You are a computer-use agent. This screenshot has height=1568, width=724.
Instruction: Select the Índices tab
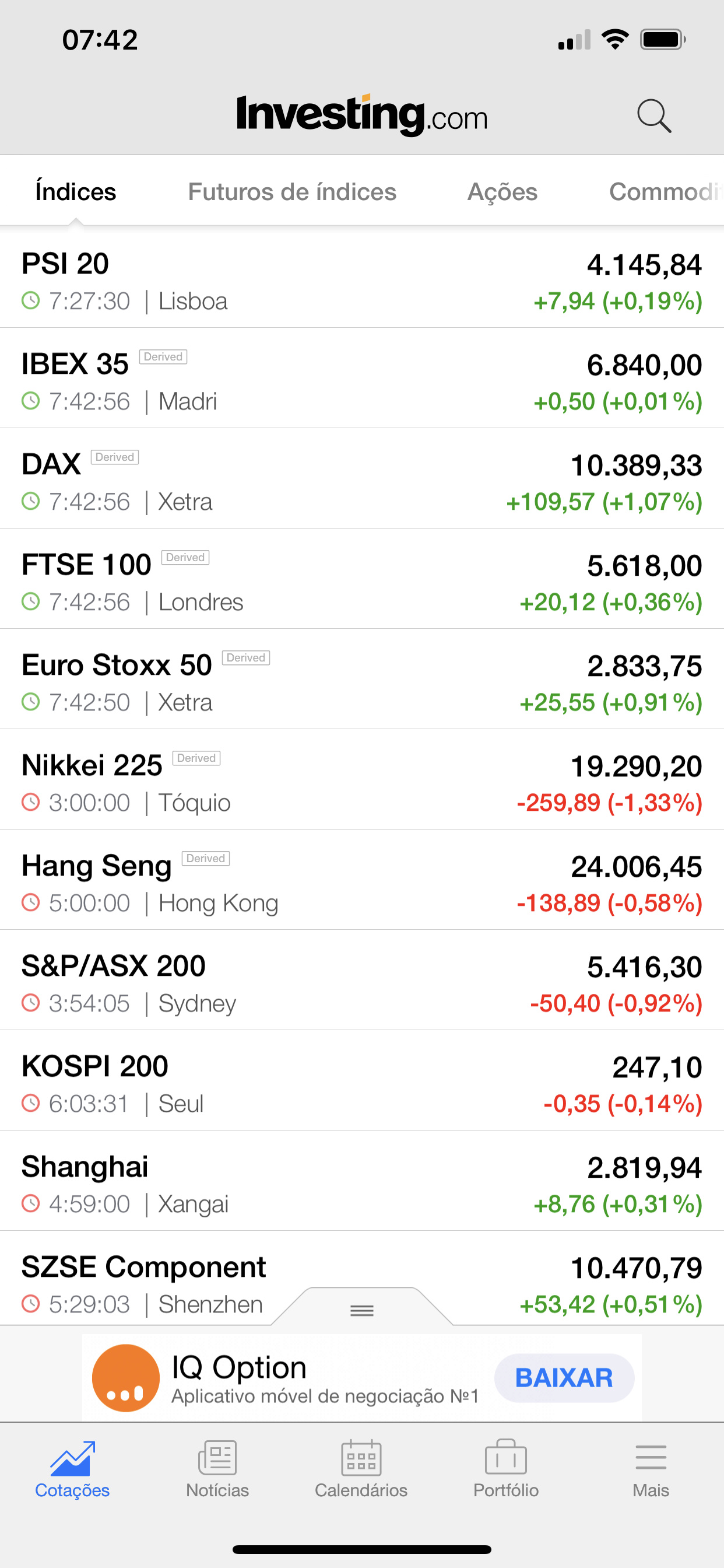point(75,192)
